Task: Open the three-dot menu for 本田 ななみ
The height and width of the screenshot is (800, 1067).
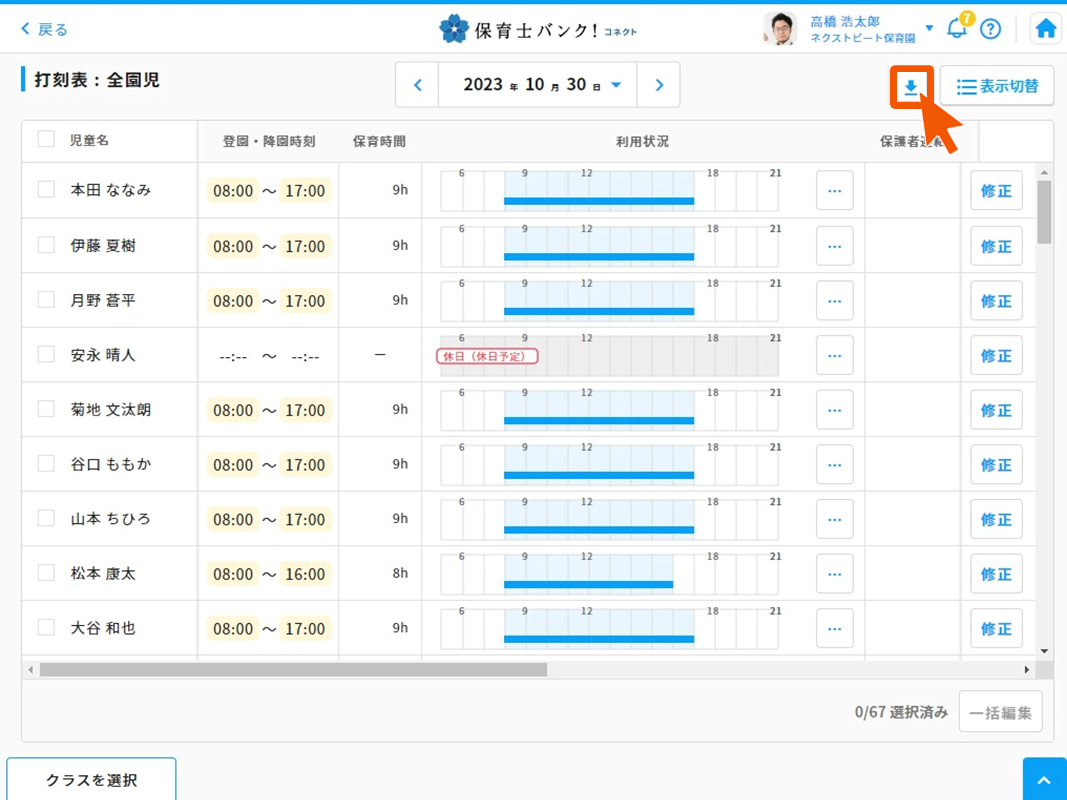Action: (x=834, y=190)
